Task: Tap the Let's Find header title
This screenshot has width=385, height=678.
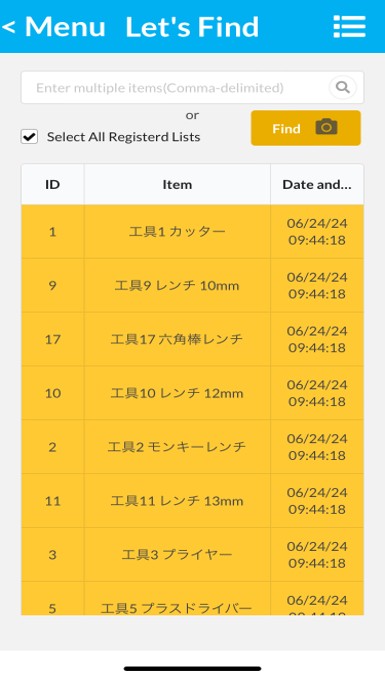Action: (x=192, y=27)
